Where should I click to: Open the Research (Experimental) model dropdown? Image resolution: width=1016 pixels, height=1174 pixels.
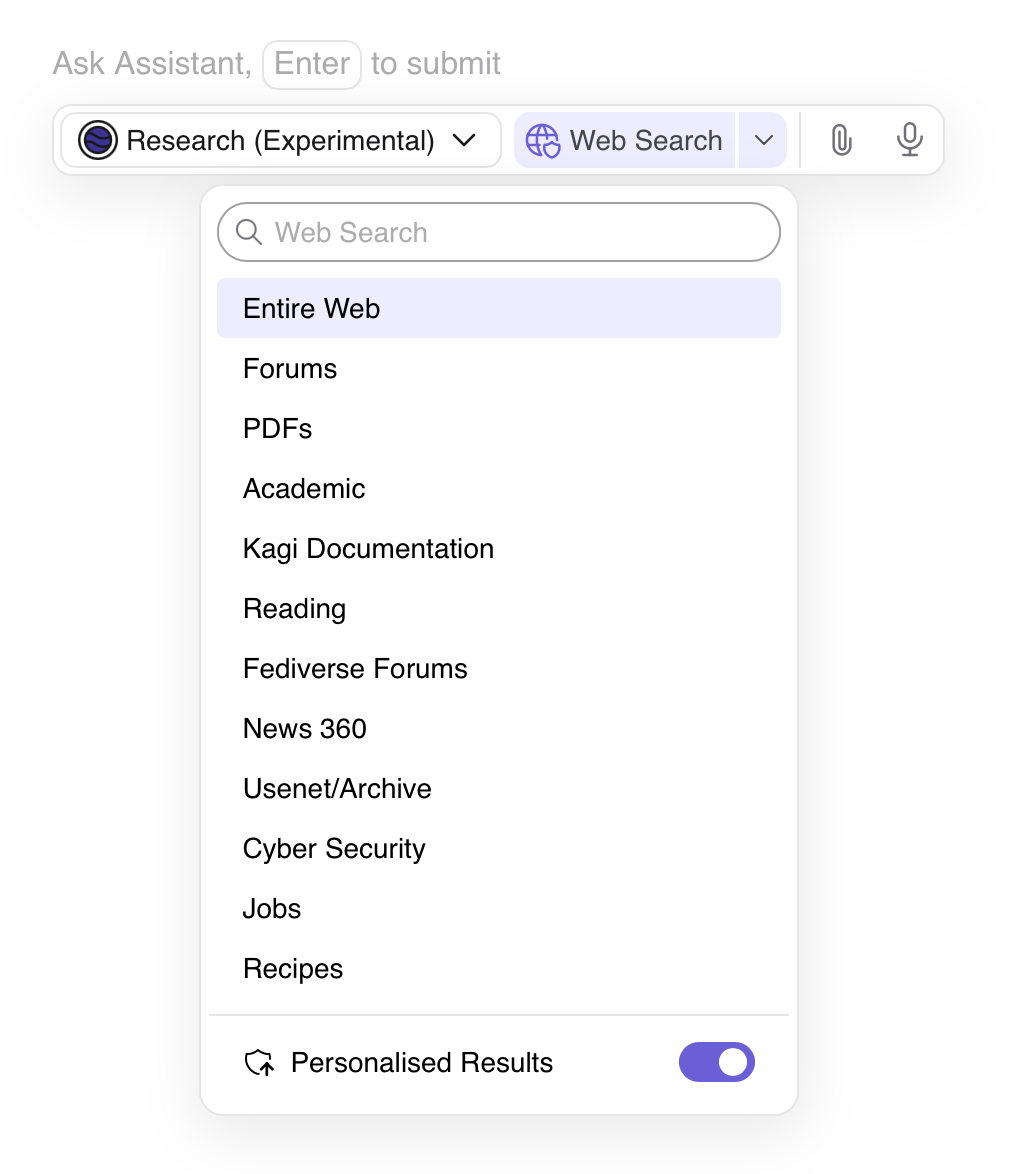click(279, 140)
